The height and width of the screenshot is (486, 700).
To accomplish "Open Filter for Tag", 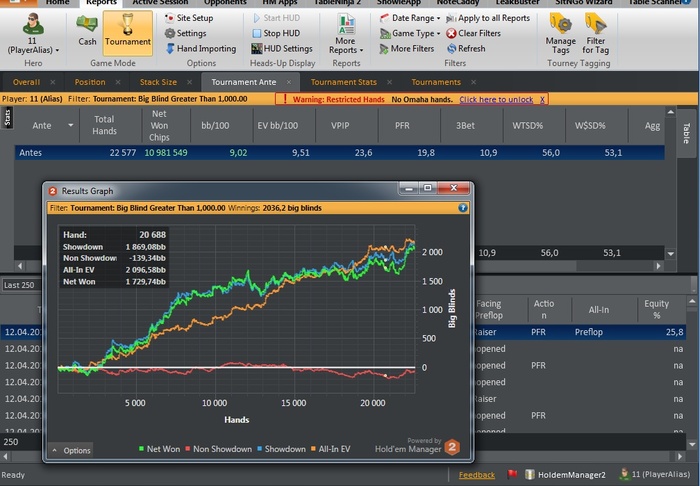I will [596, 34].
